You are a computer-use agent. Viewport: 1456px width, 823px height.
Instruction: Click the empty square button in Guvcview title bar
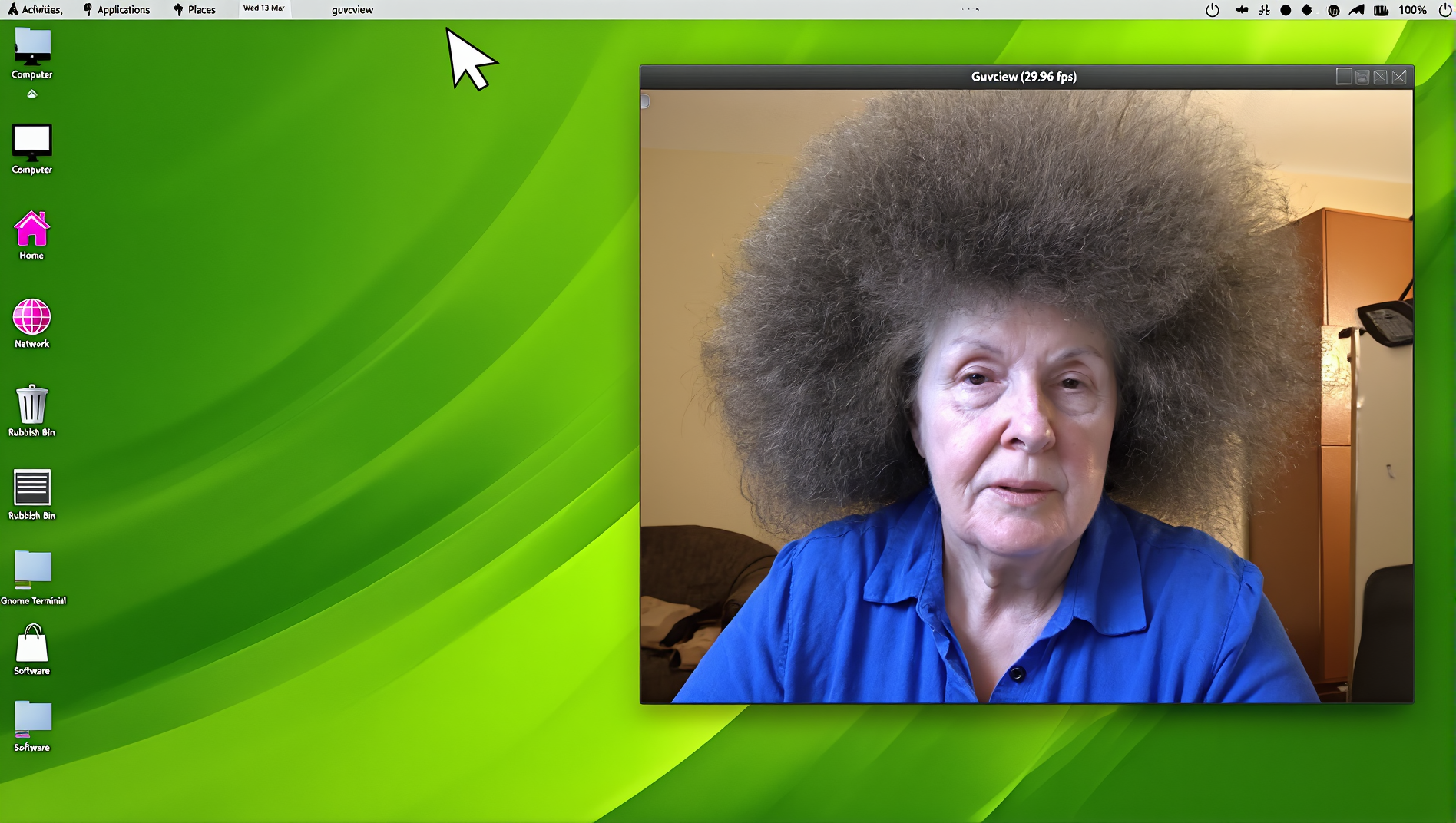tap(1344, 77)
